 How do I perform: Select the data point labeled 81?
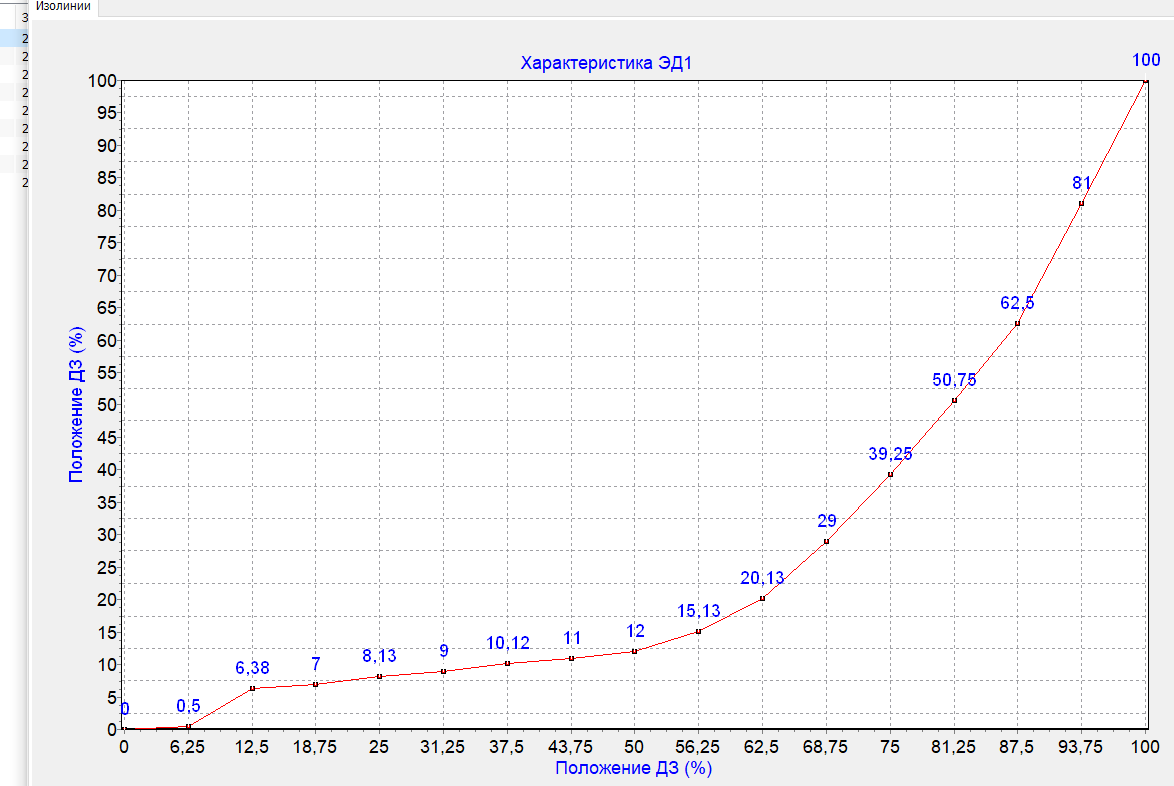(x=1081, y=203)
